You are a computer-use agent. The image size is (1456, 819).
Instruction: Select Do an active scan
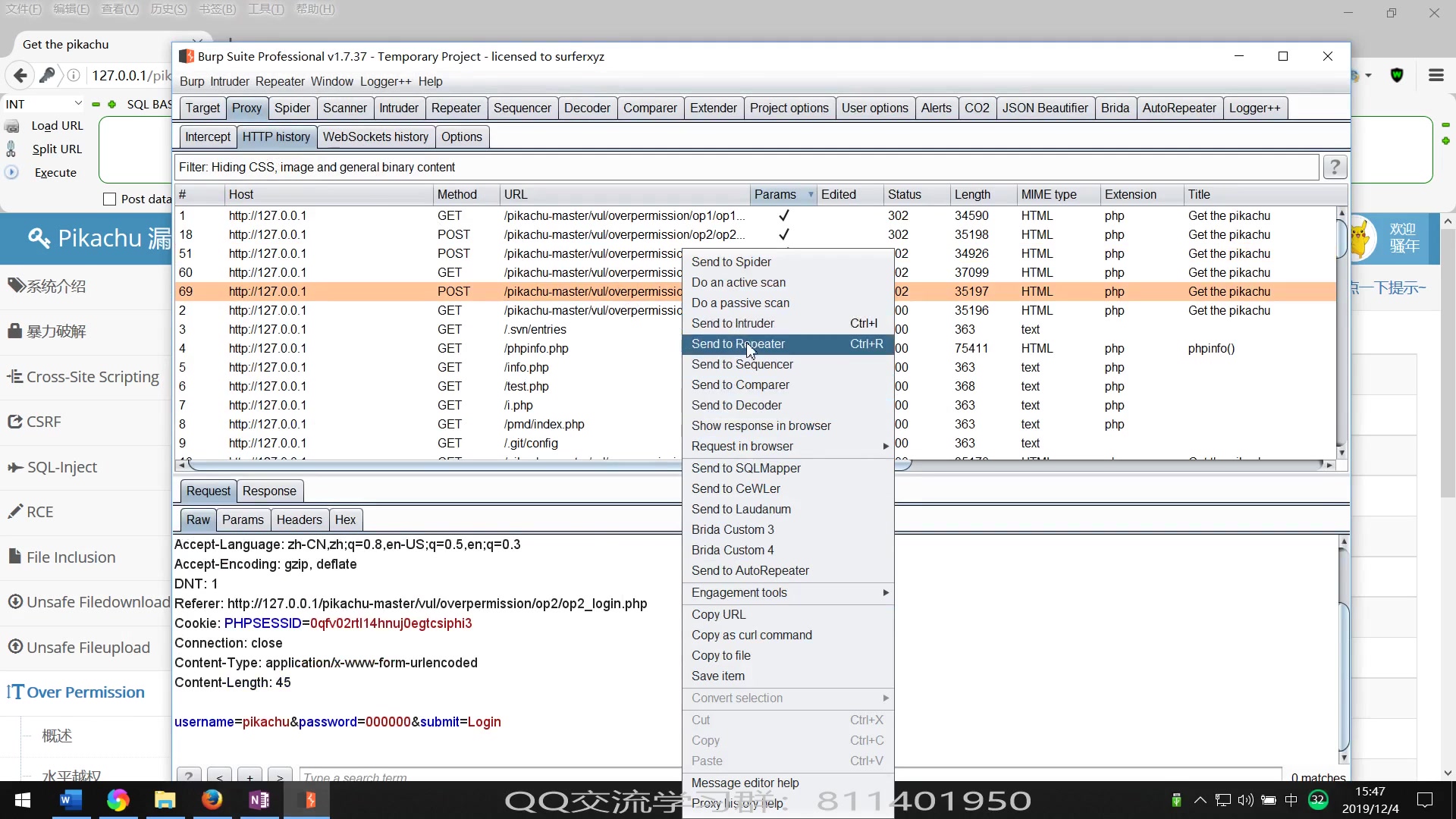click(789, 282)
